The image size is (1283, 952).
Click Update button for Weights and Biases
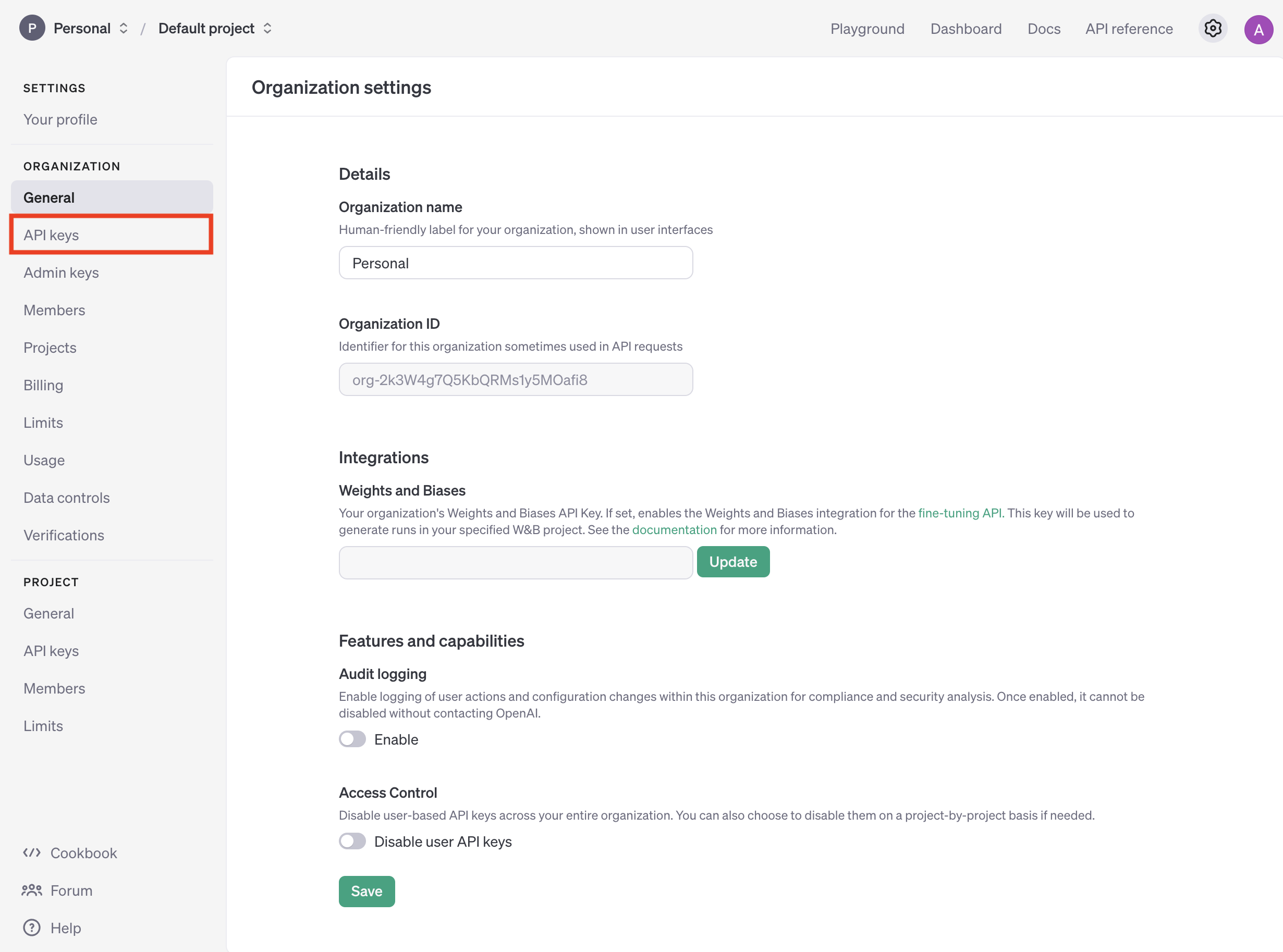pos(732,561)
